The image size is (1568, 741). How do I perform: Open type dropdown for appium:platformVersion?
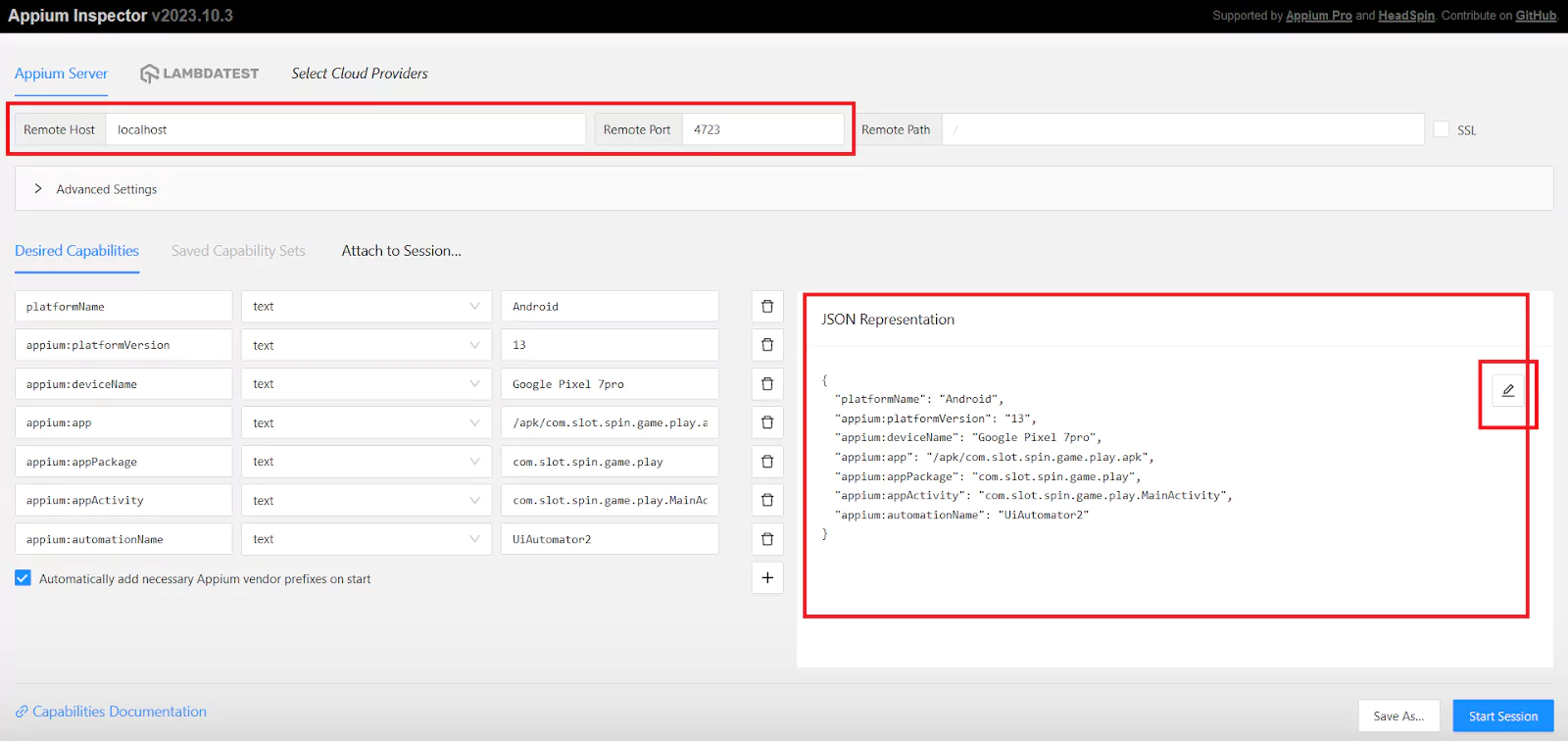coord(367,345)
